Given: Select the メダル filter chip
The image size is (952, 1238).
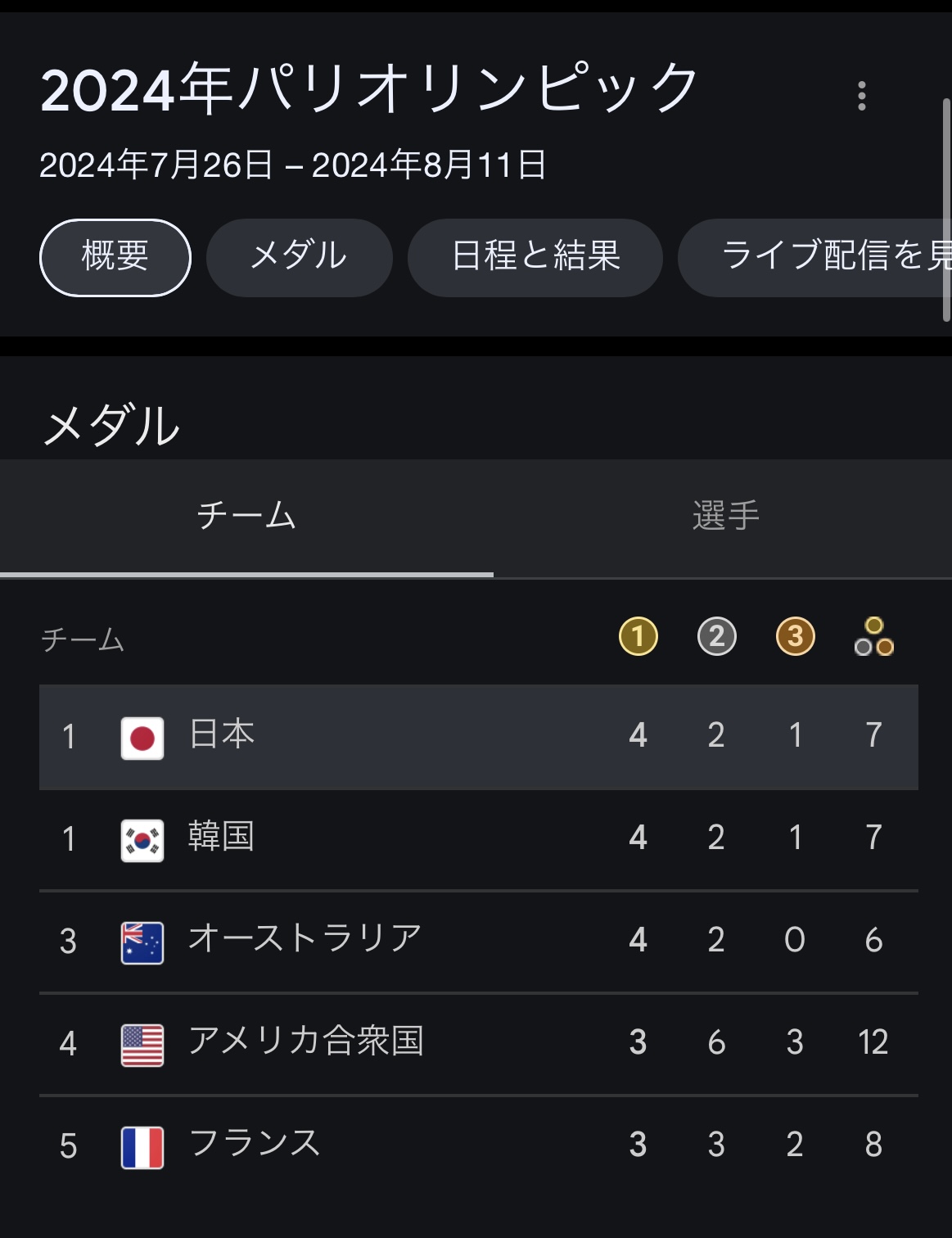Looking at the screenshot, I should (299, 257).
